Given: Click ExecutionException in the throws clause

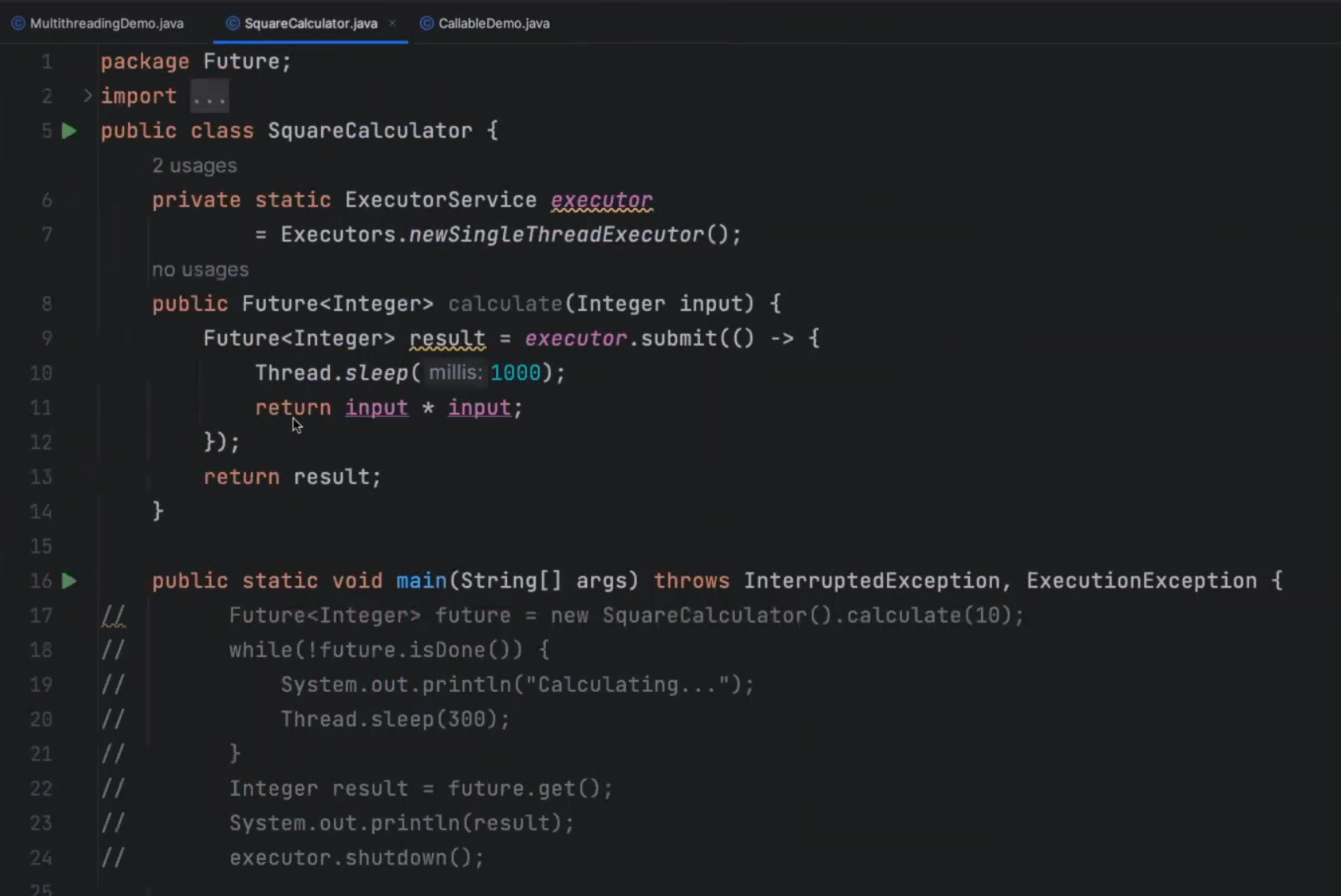Looking at the screenshot, I should point(1142,581).
